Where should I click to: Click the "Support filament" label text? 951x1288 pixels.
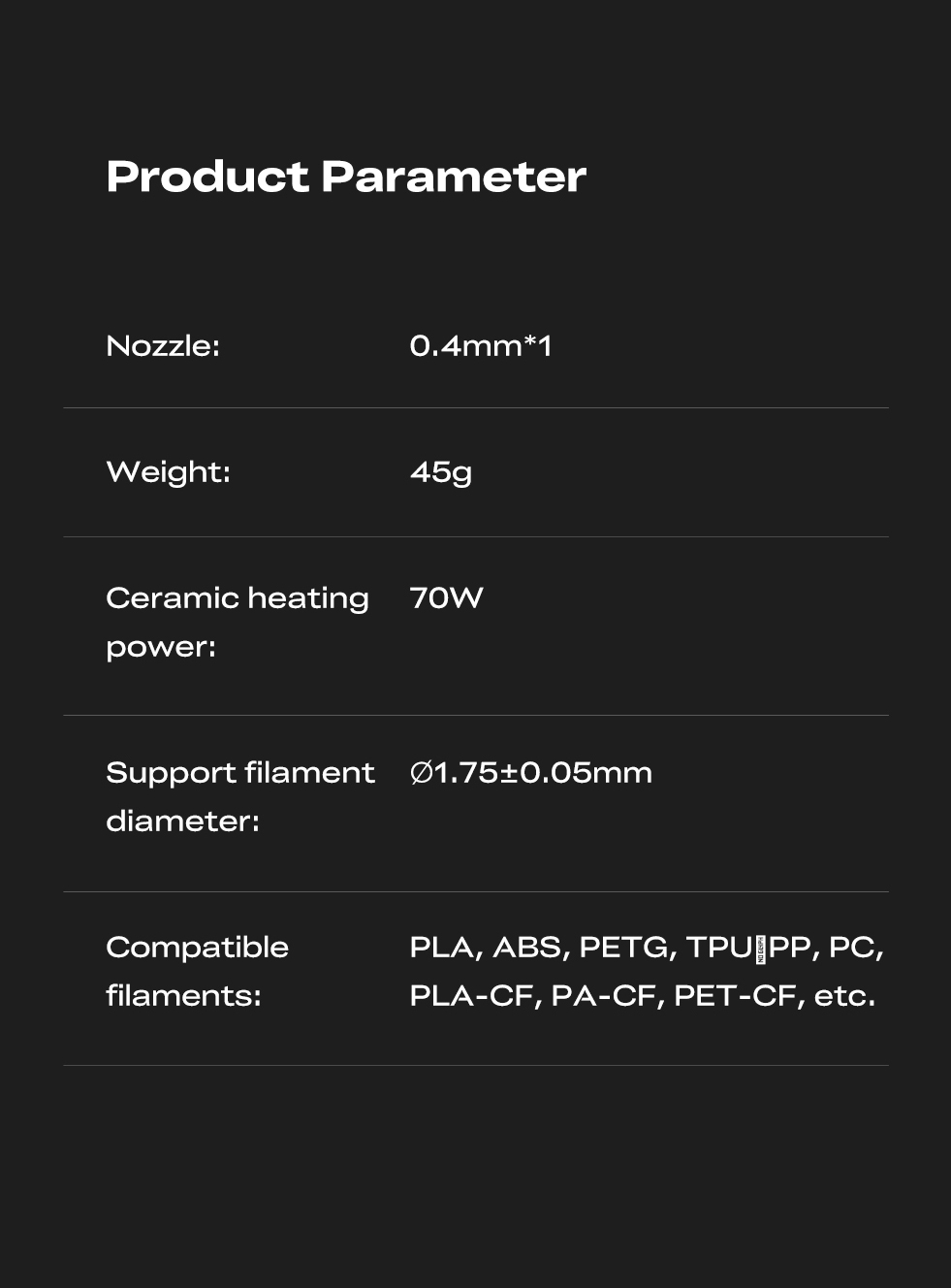(x=239, y=773)
